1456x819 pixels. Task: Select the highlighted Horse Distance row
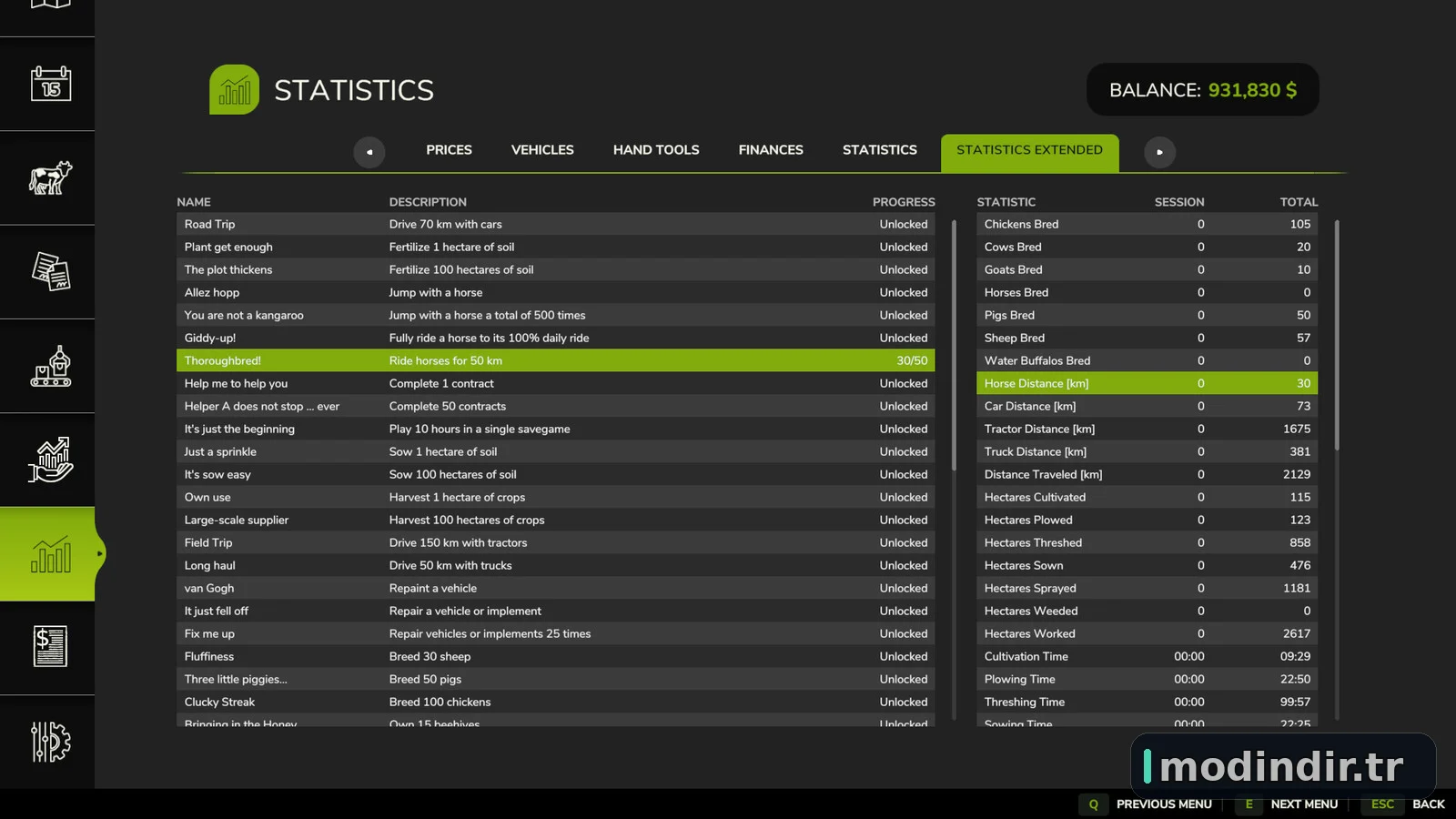(x=1147, y=383)
